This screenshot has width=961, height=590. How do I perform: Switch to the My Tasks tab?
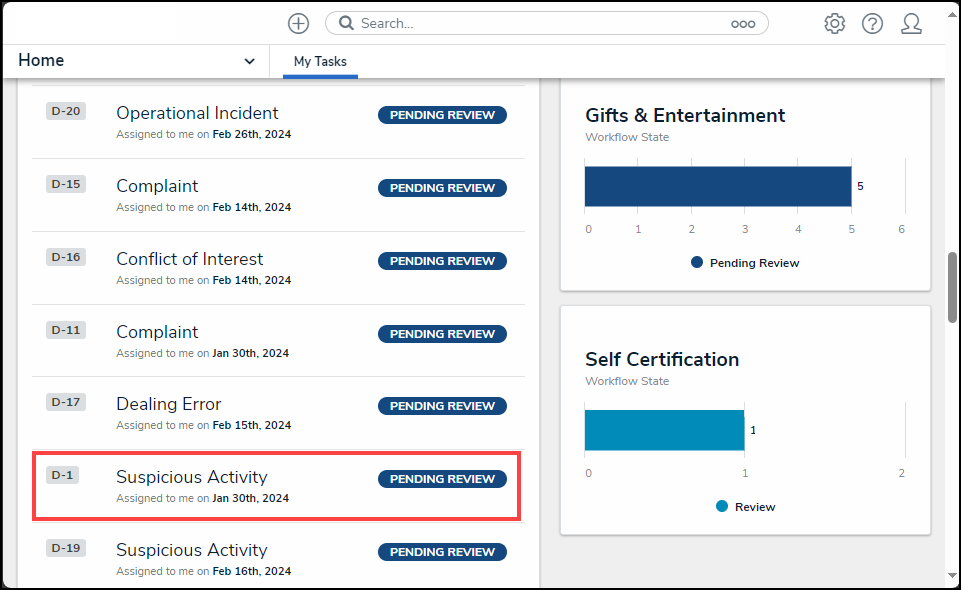tap(319, 61)
